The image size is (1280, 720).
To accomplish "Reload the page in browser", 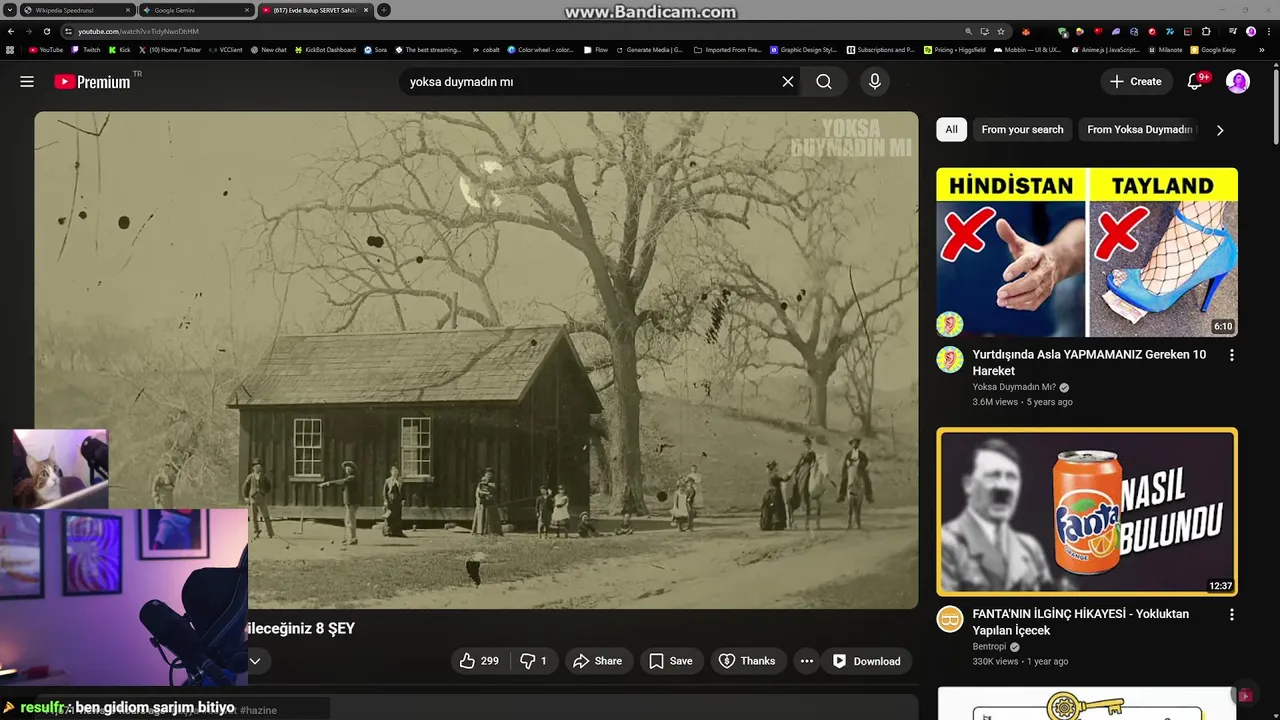I will click(47, 31).
